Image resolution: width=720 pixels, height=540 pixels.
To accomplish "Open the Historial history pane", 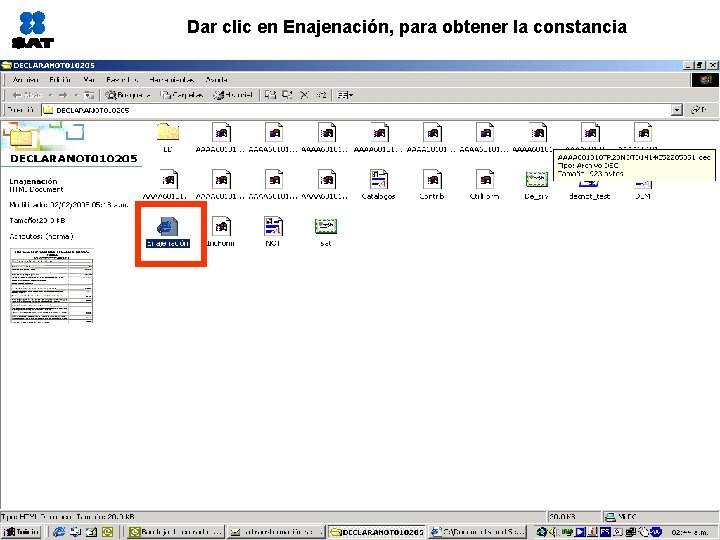I will (x=233, y=95).
